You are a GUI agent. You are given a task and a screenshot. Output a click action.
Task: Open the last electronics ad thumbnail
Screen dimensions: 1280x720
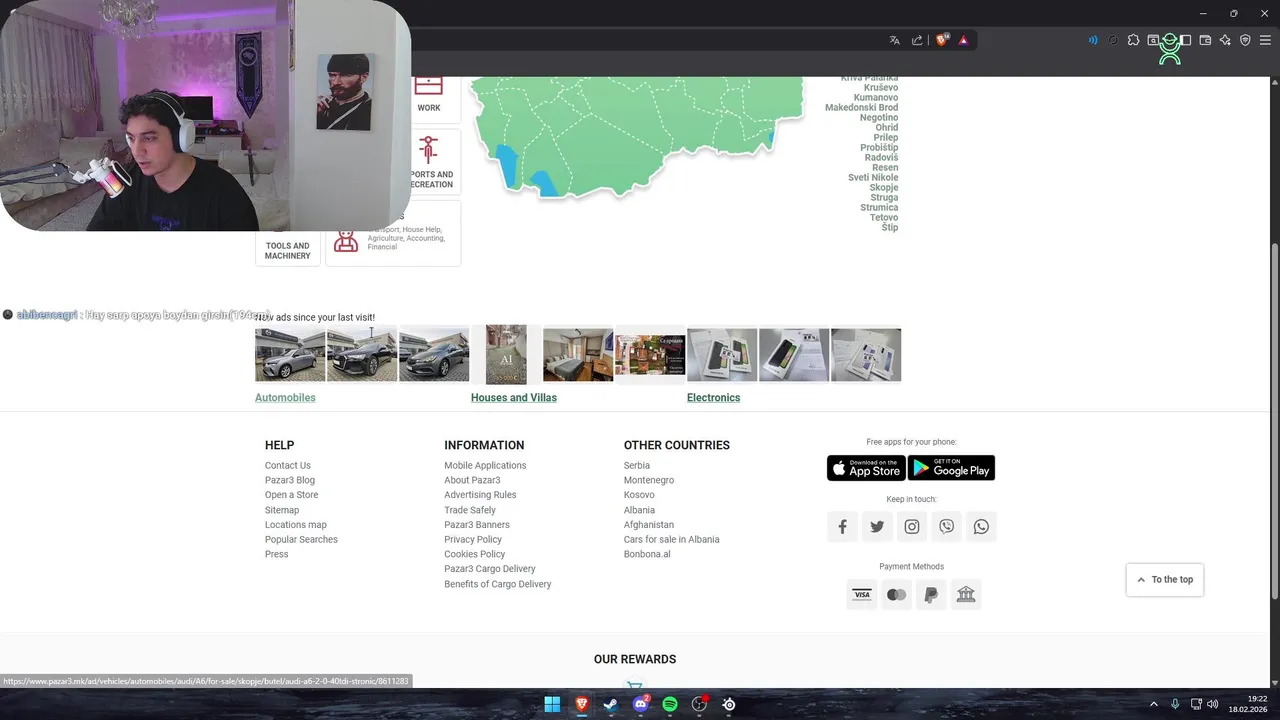click(x=866, y=354)
